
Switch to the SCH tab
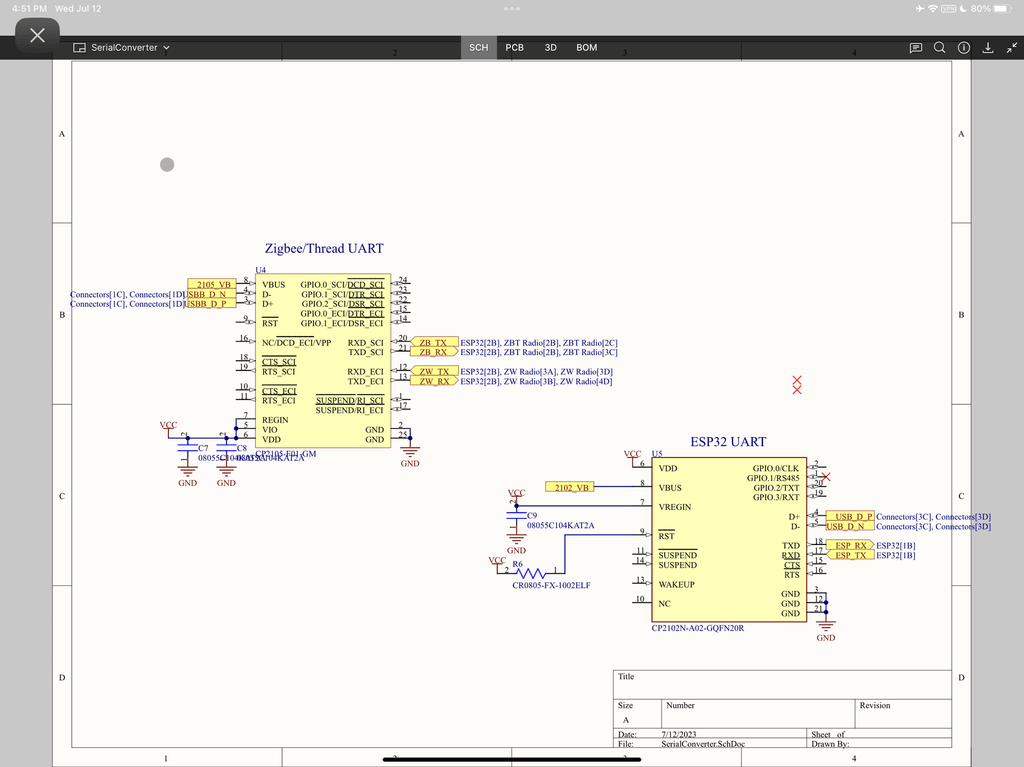coord(479,48)
